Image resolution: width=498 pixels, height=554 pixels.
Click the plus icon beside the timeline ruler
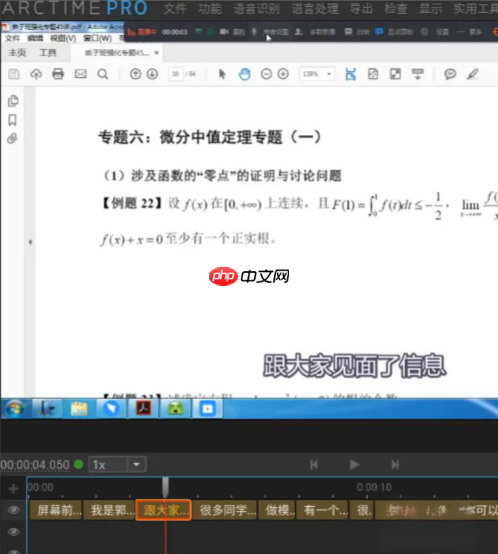pyautogui.click(x=13, y=488)
